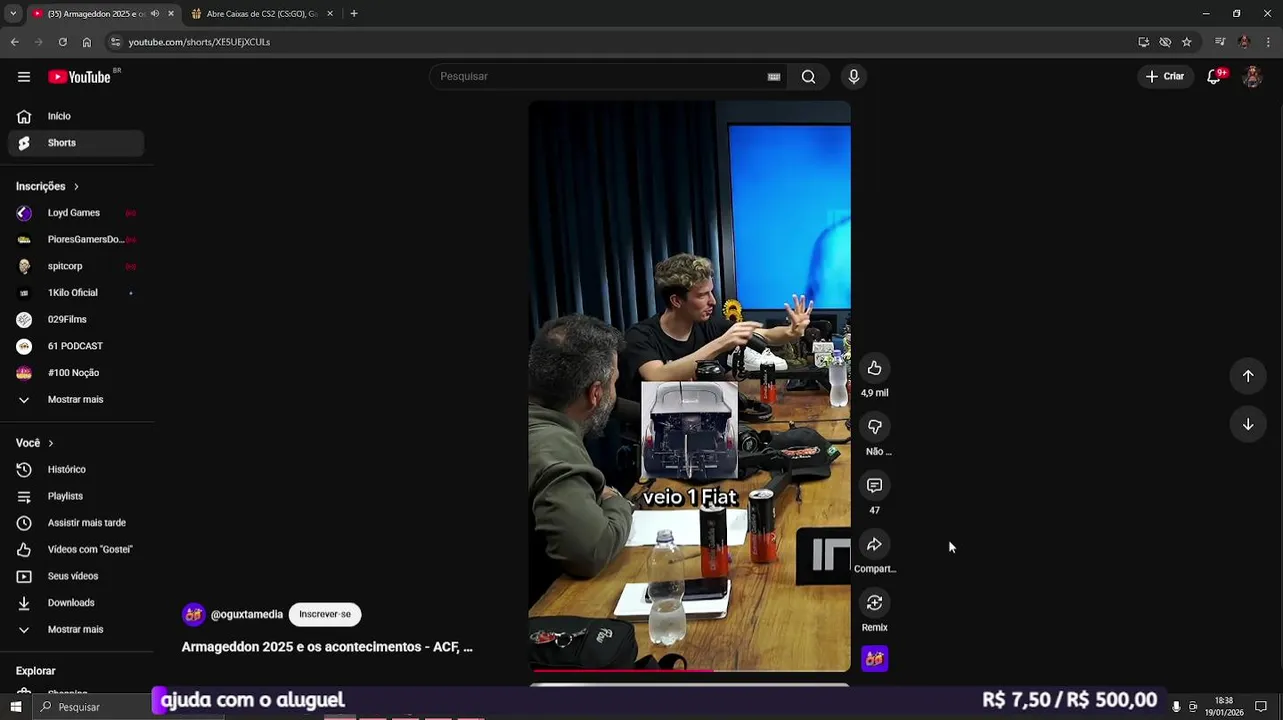The height and width of the screenshot is (720, 1283).
Task: Click the Windows taskbar Pesquisar box
Action: [91, 707]
